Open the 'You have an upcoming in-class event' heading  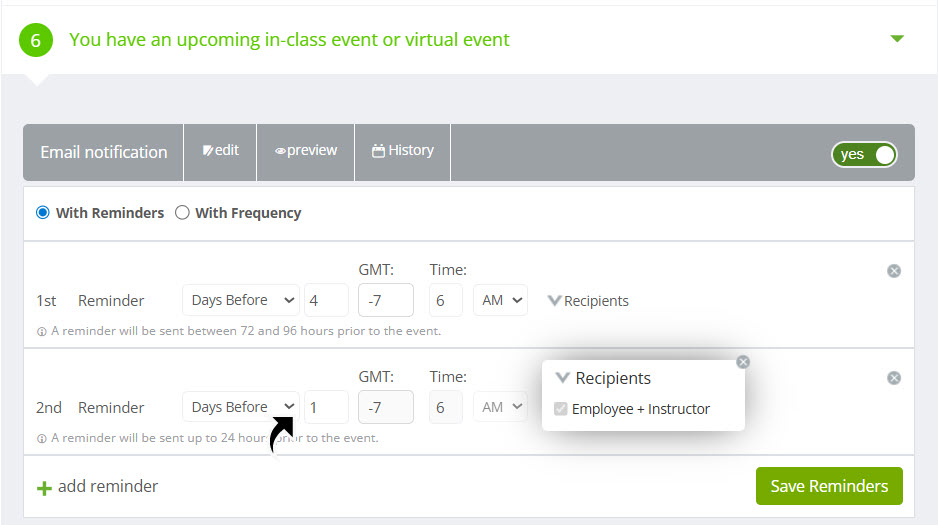pos(289,39)
